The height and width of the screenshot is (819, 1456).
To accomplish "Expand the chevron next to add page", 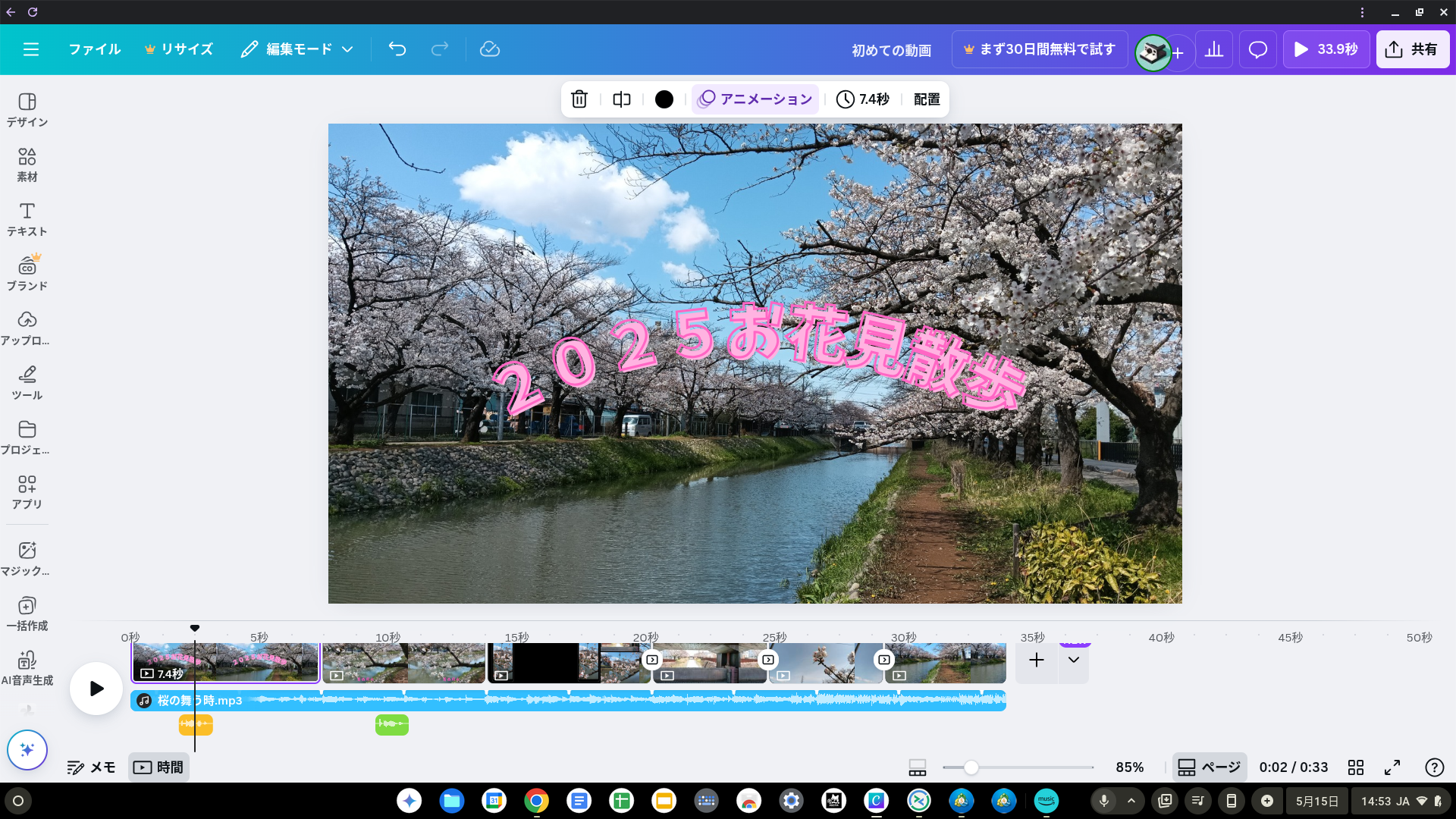I will pyautogui.click(x=1074, y=660).
